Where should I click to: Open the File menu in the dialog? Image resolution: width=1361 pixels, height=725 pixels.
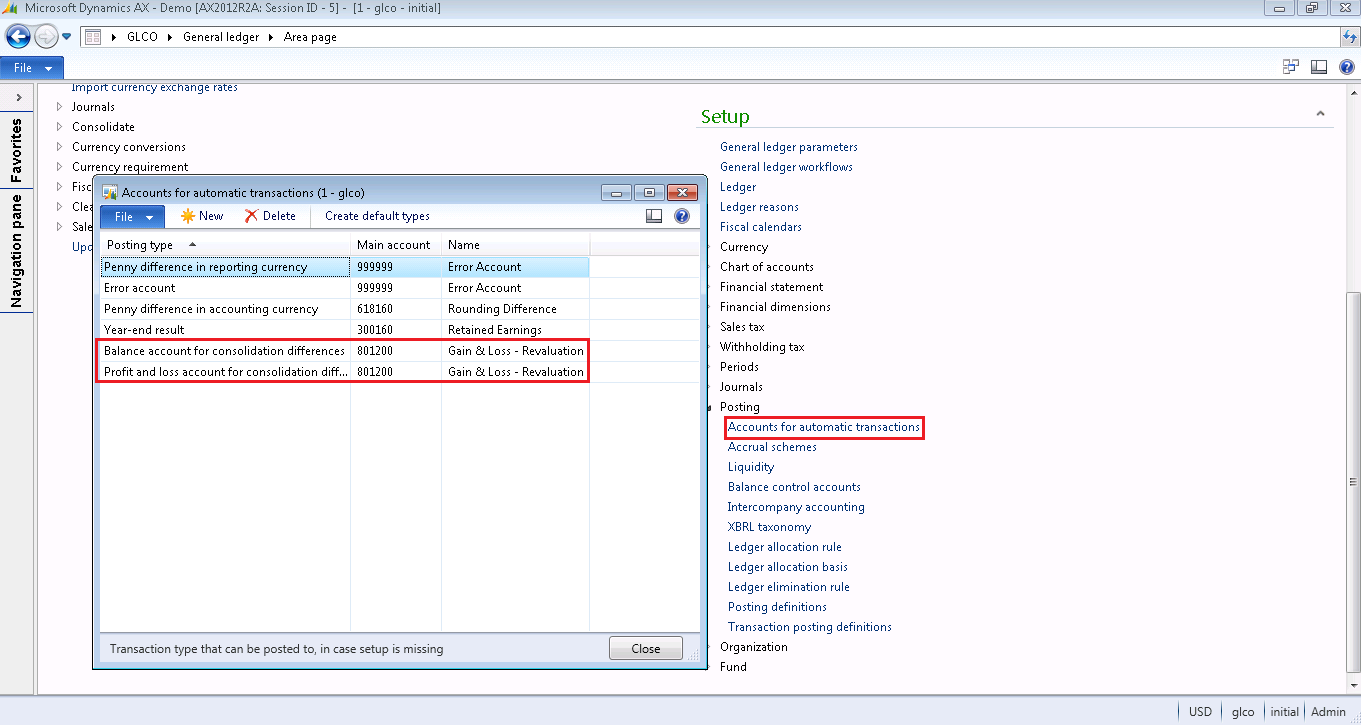(x=132, y=216)
